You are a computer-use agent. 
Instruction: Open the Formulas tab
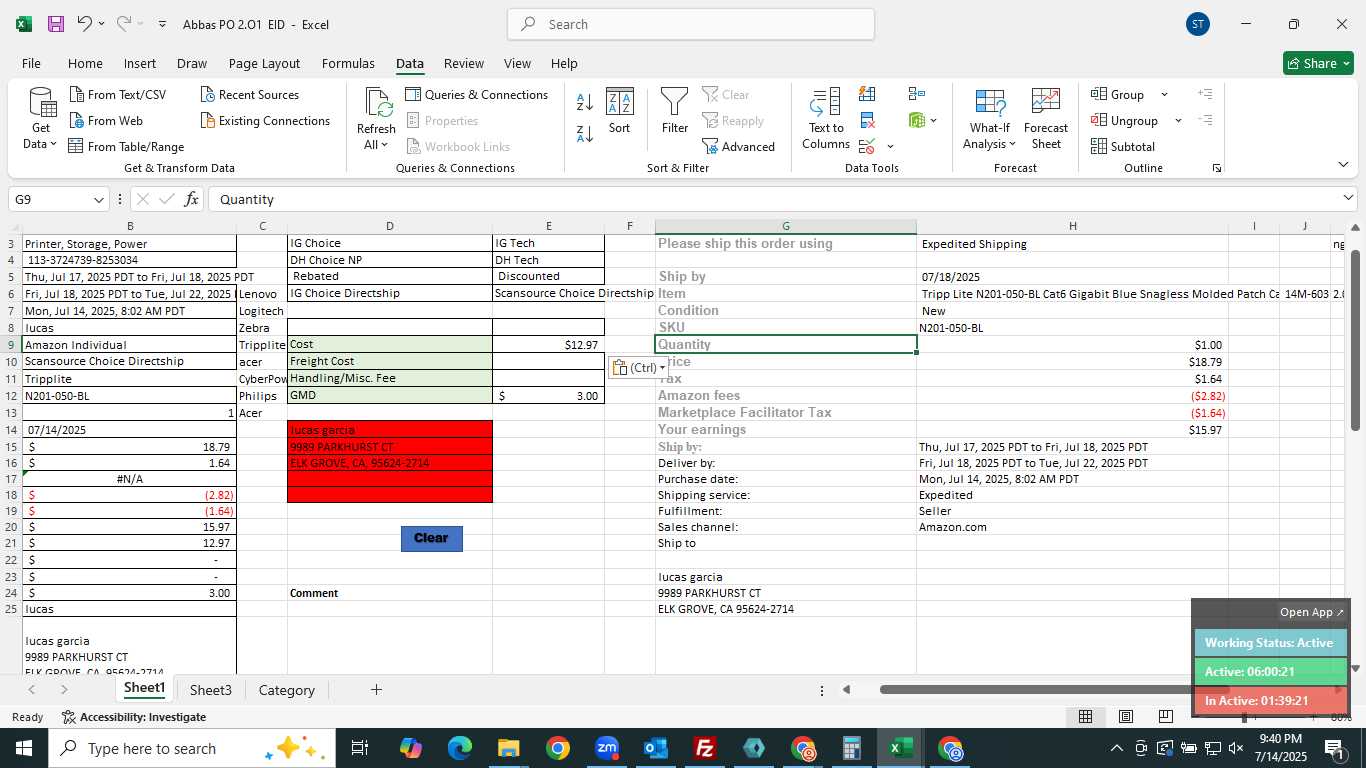point(348,63)
